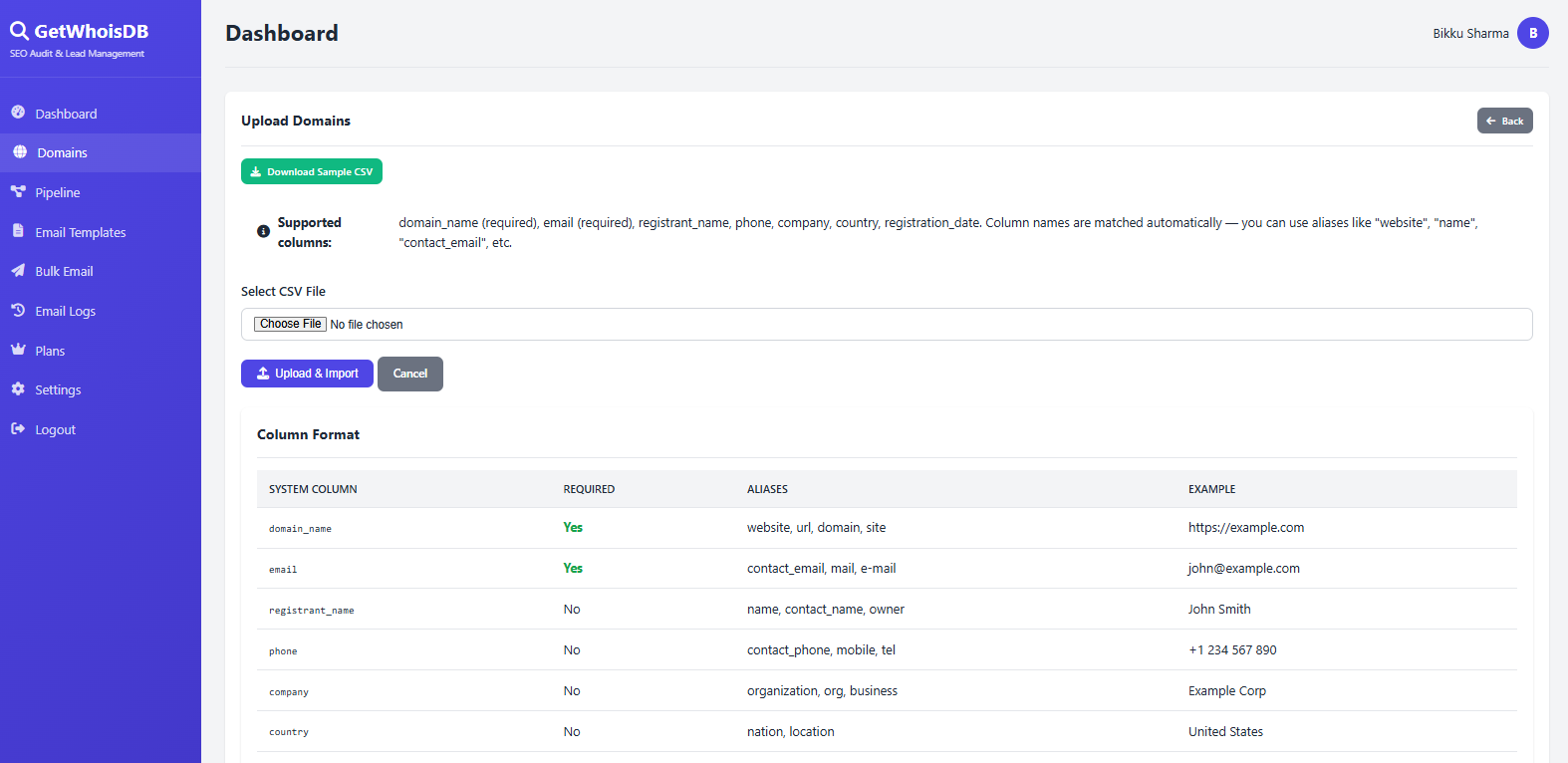Click the Settings gear icon in sidebar

pos(18,388)
